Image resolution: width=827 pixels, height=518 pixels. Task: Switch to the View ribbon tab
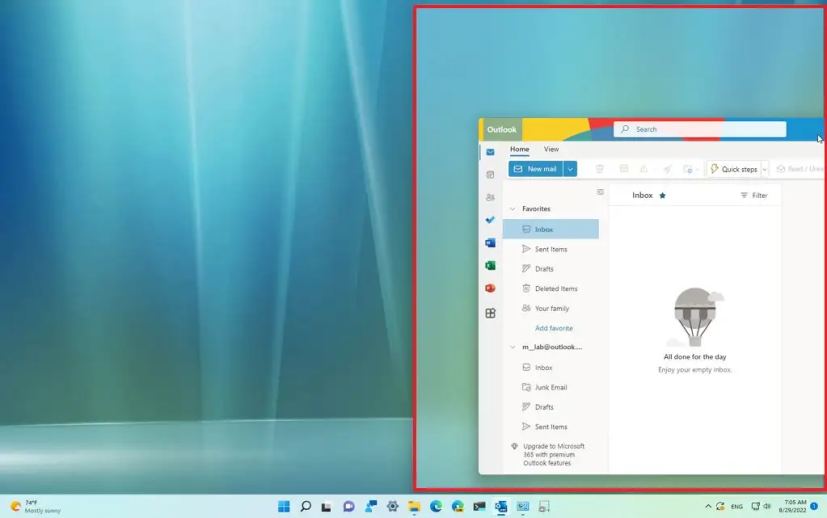(551, 149)
